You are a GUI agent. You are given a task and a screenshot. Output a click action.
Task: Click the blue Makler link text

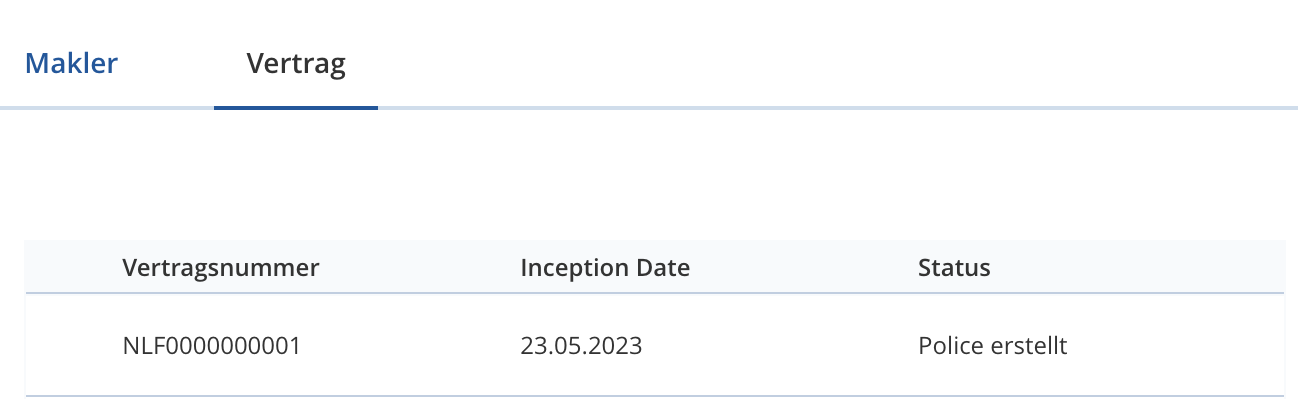[x=71, y=64]
